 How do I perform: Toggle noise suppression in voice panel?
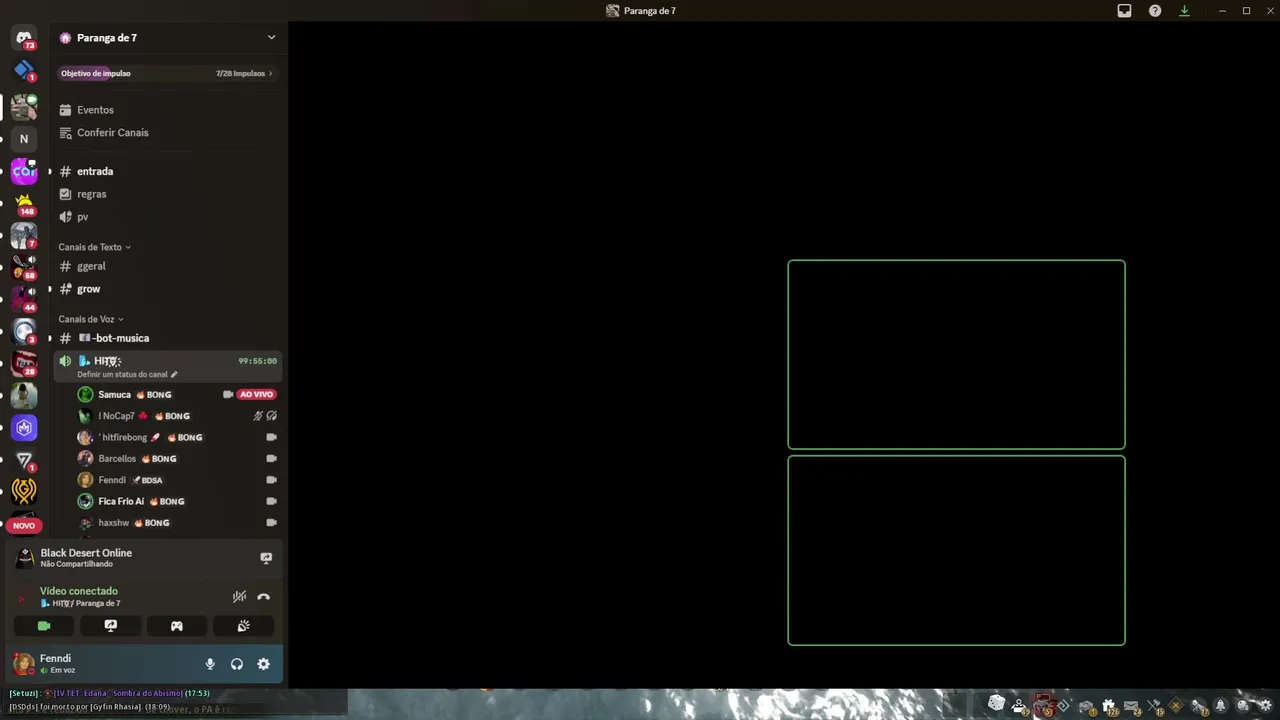(x=239, y=597)
